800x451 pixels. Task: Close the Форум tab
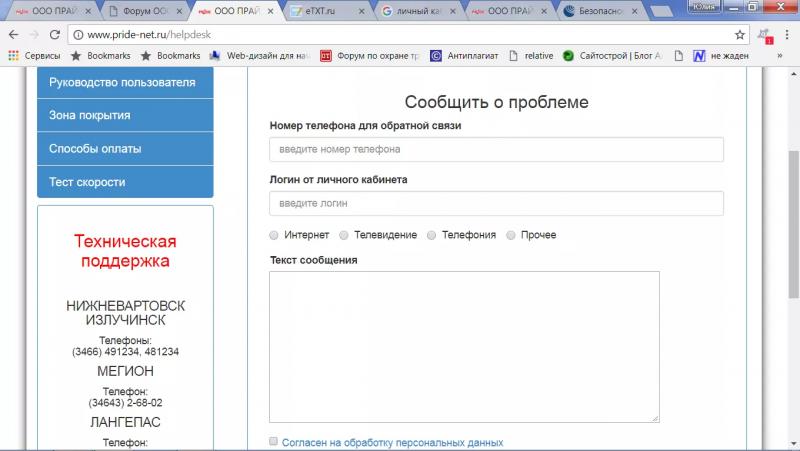pyautogui.click(x=179, y=11)
